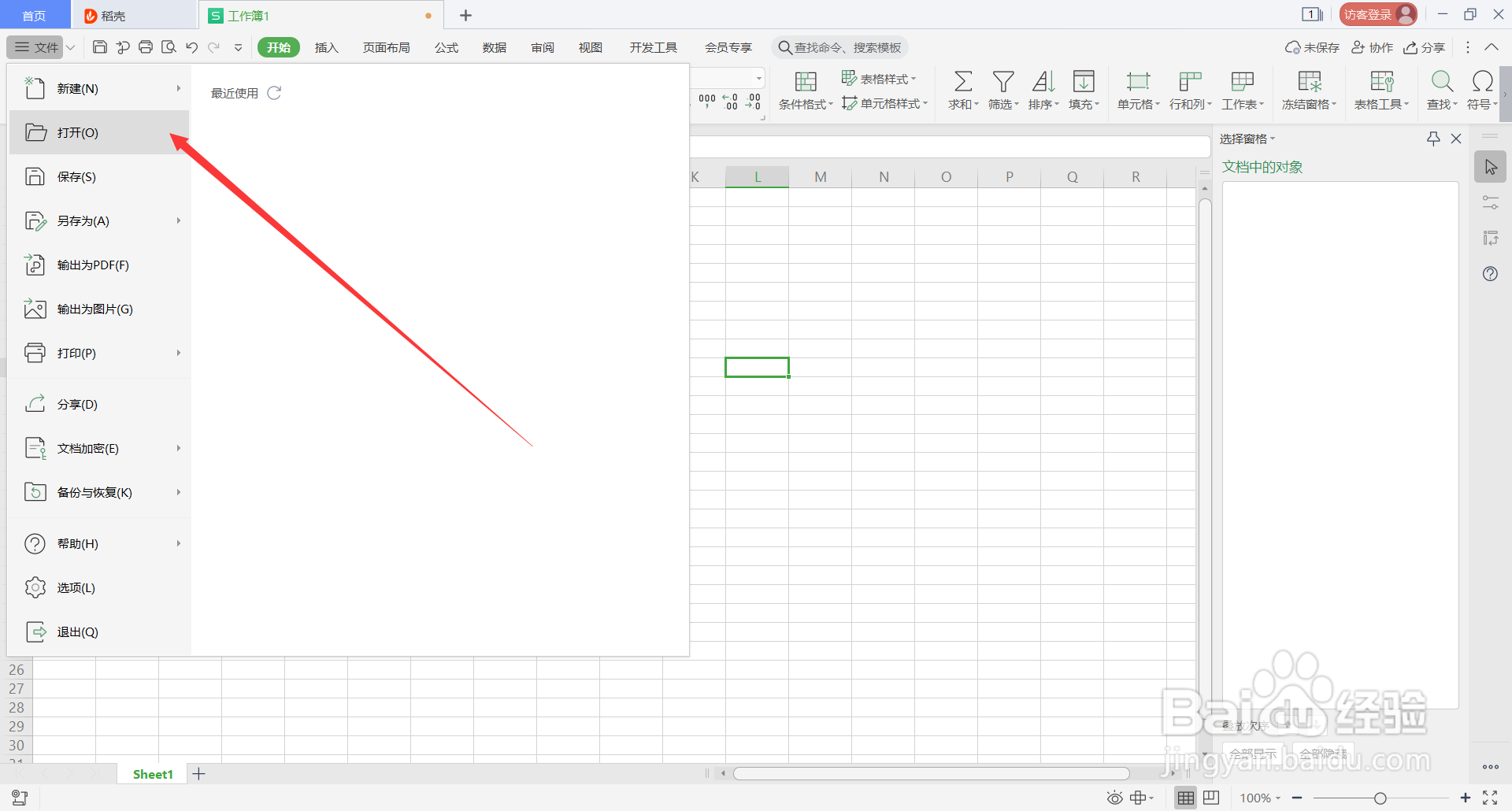Toggle the pin on the 选择窗格 panel
Viewport: 1512px width, 811px height.
pos(1432,139)
